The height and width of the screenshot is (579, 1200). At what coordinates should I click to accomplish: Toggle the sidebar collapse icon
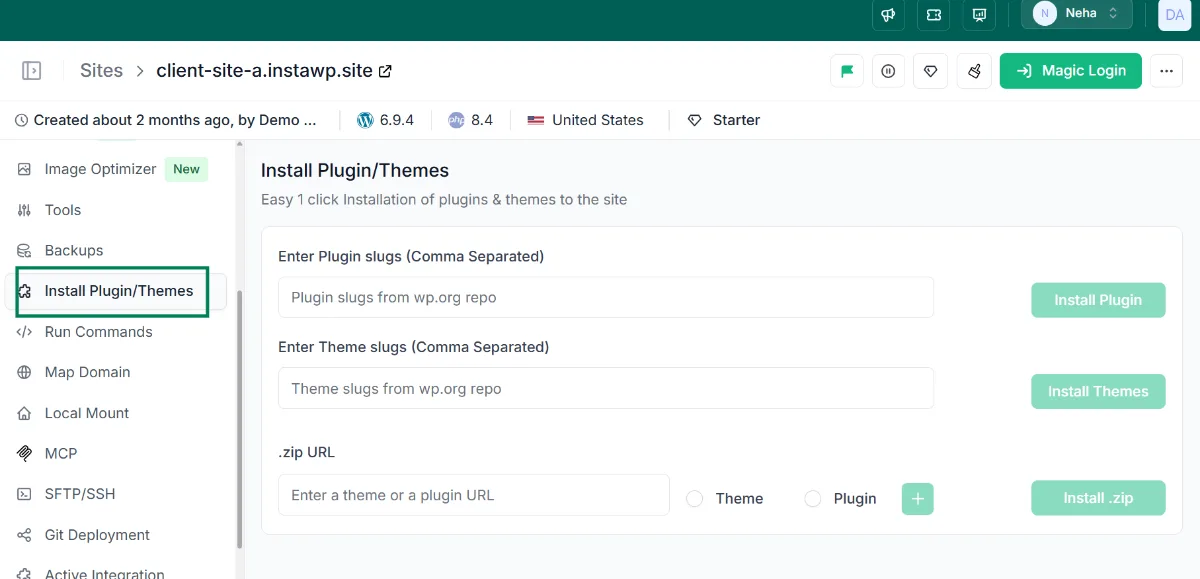pyautogui.click(x=31, y=70)
